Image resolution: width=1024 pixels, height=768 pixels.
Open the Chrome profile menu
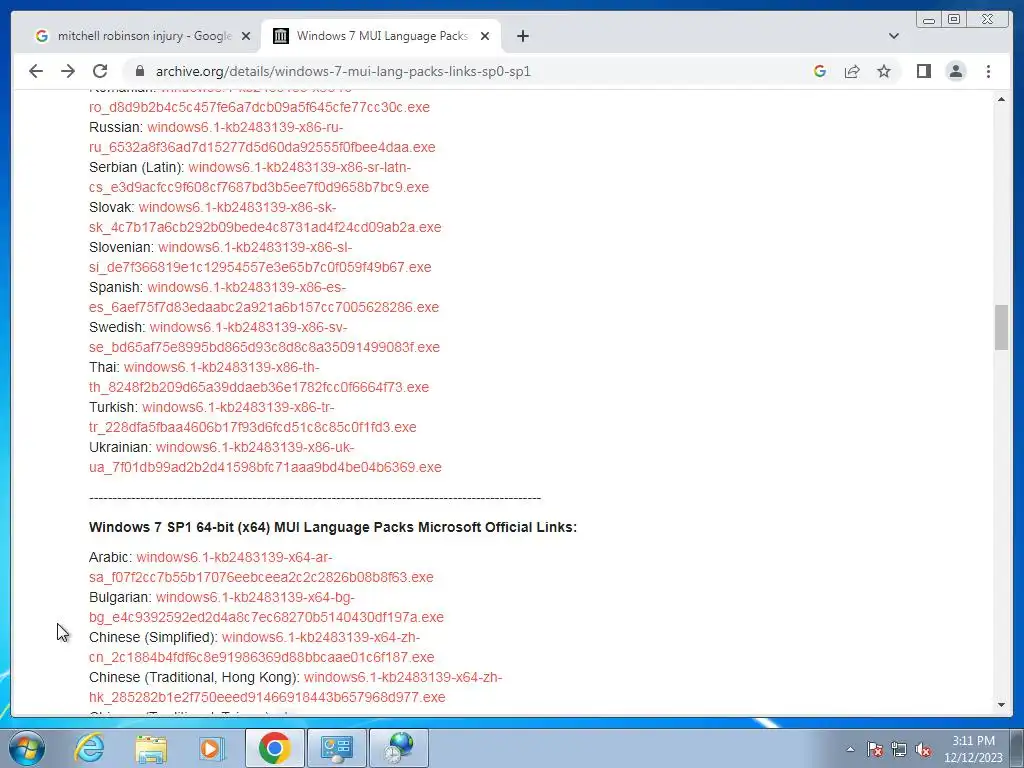955,71
